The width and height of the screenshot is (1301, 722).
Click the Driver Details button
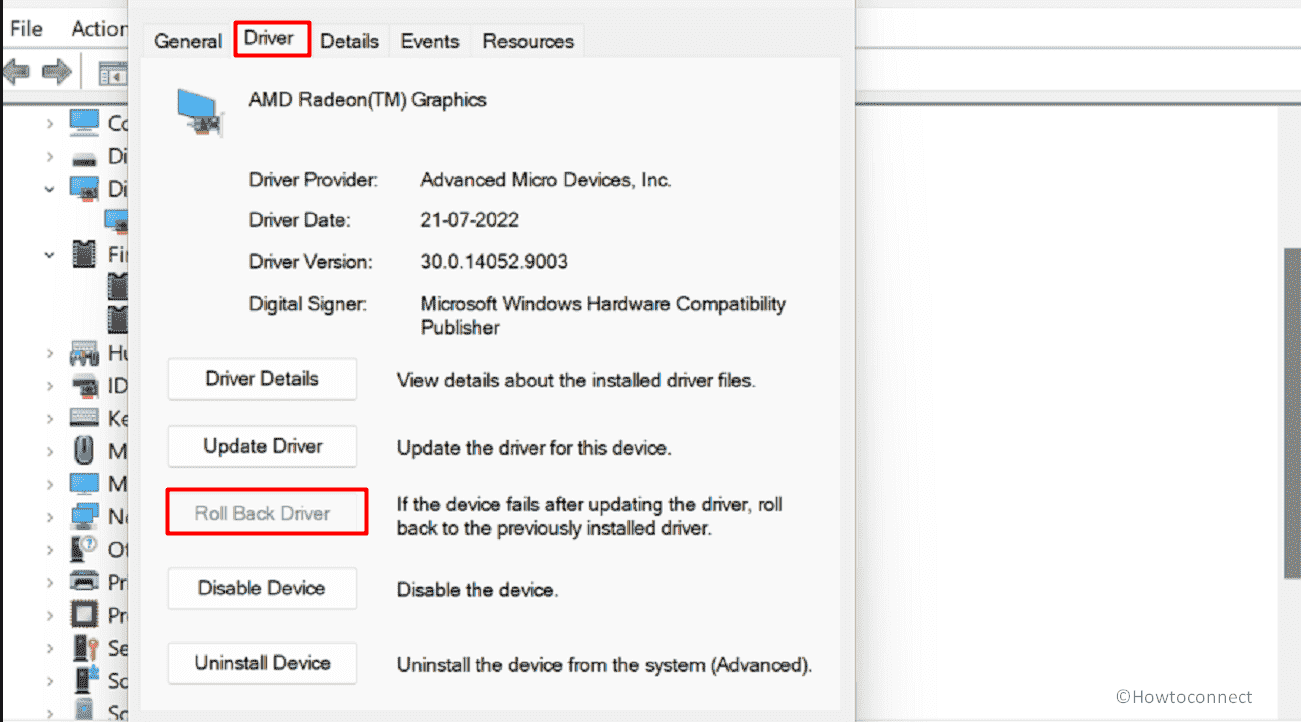coord(262,379)
